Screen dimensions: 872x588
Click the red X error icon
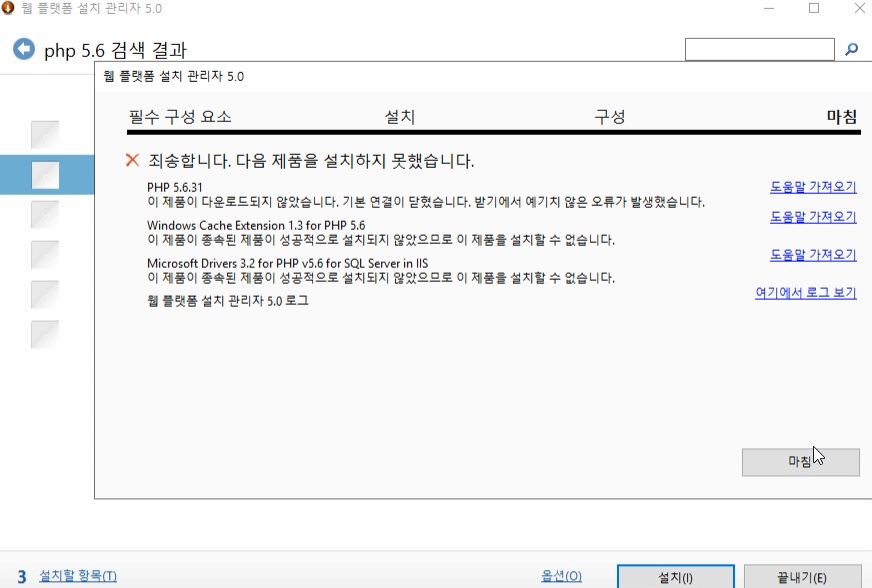(132, 160)
